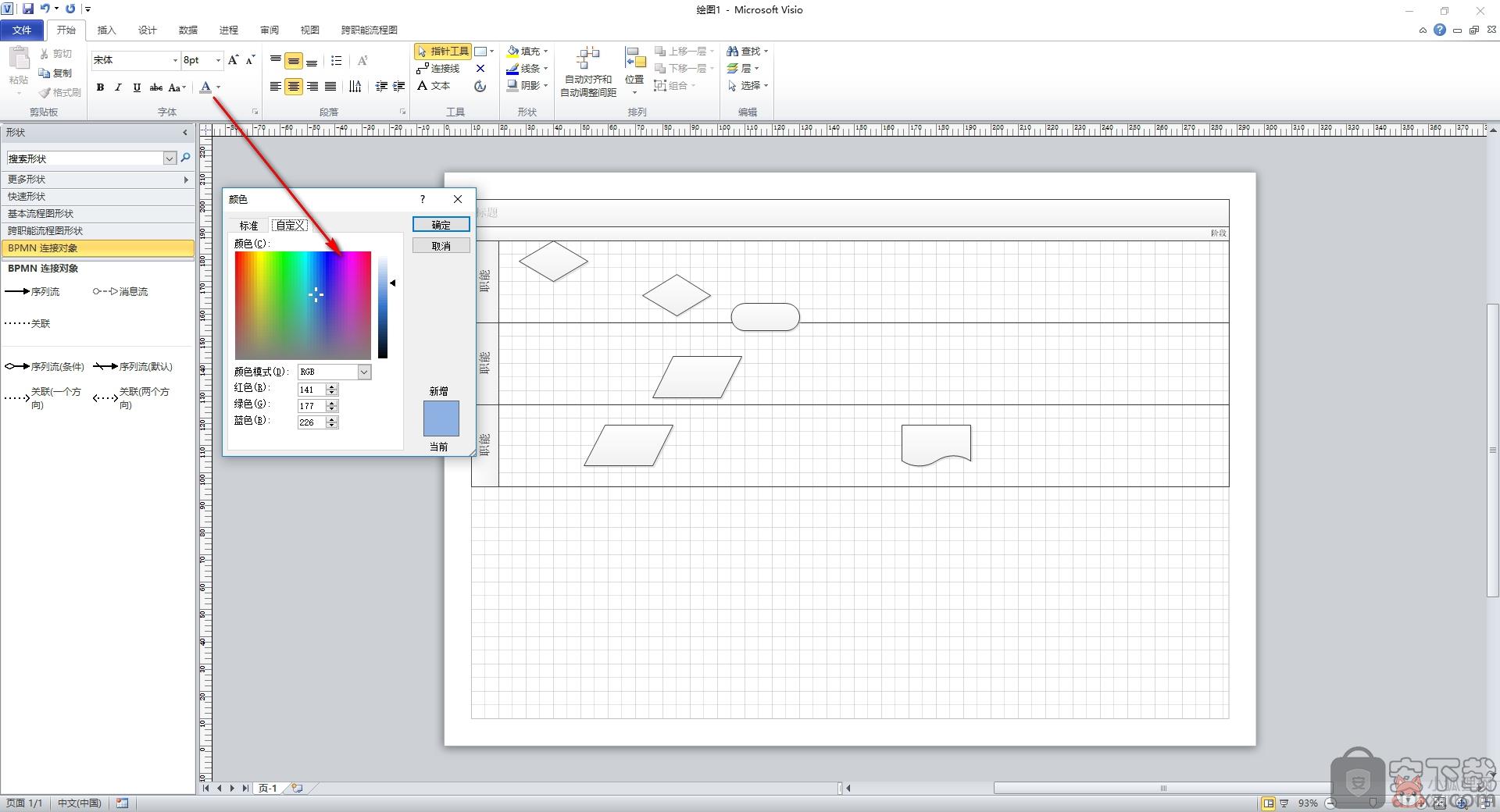The image size is (1500, 812).
Task: Open the 8pt font size dropdown
Action: tap(218, 60)
